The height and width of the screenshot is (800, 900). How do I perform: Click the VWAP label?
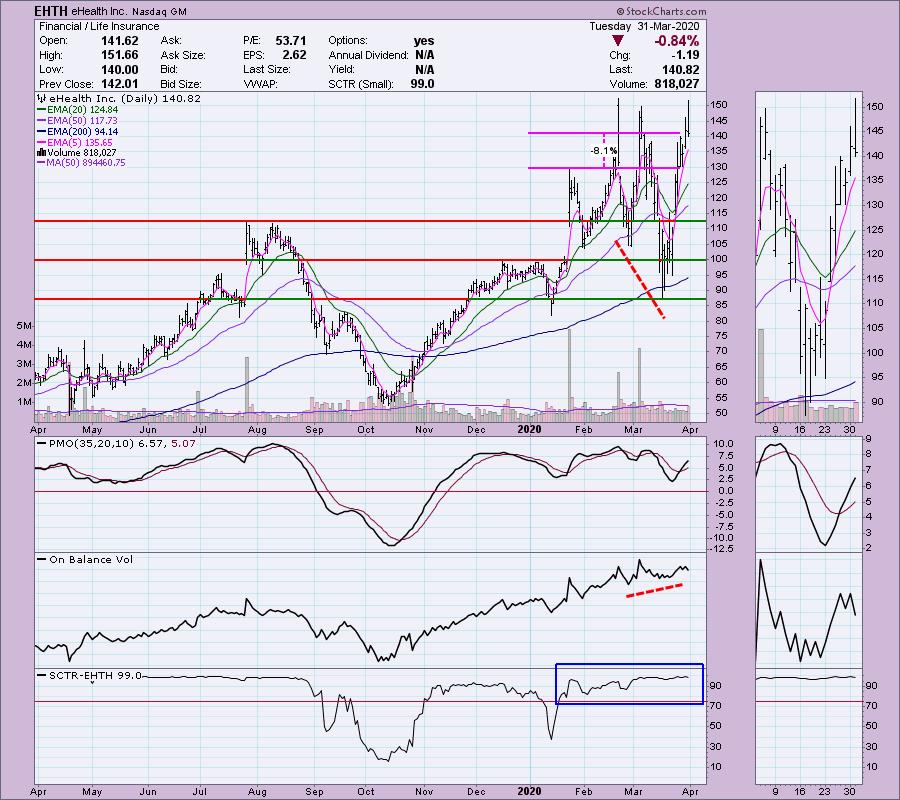coord(260,84)
